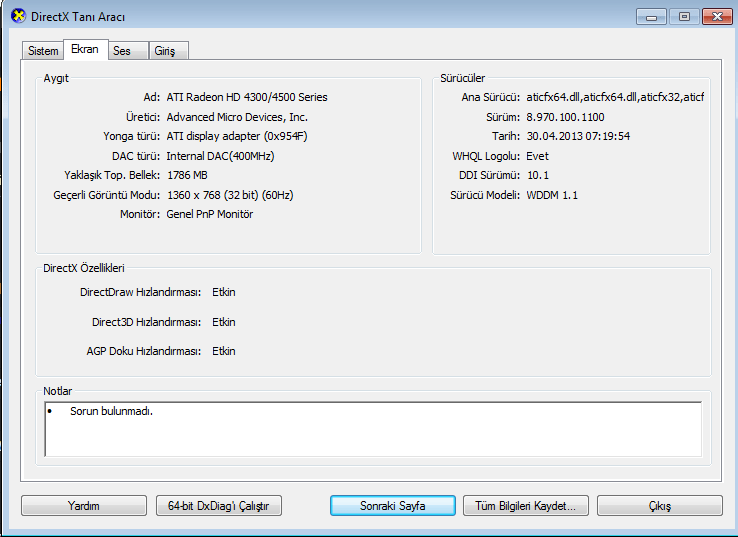
Task: Minimize the DirectX Tanı Aracı window
Action: pyautogui.click(x=651, y=16)
